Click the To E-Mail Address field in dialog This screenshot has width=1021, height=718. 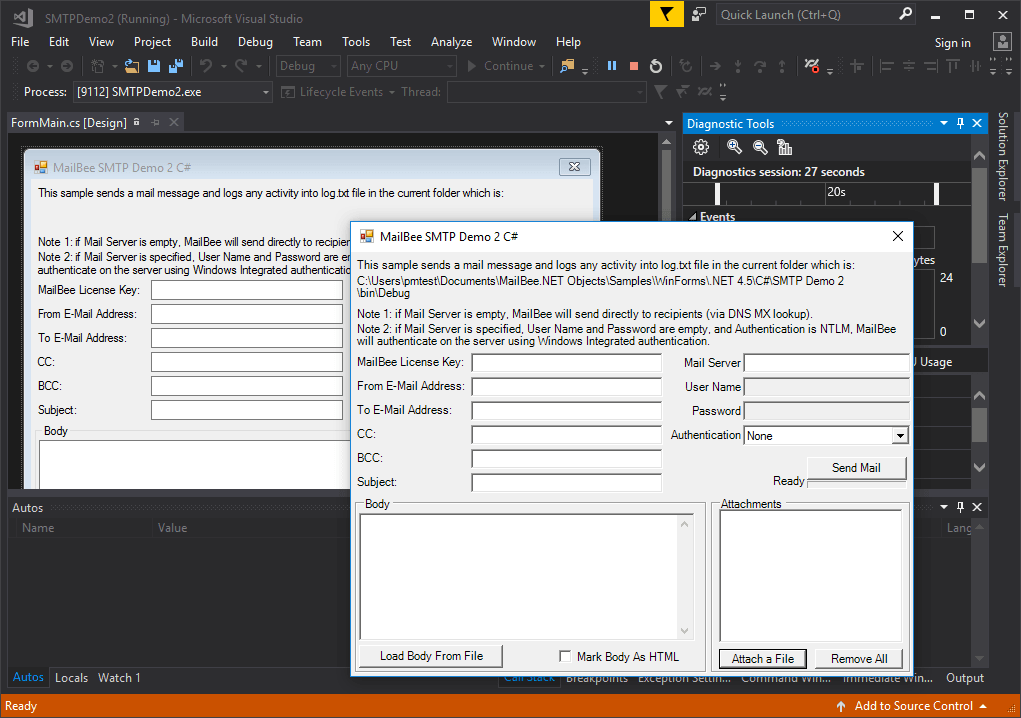[566, 411]
